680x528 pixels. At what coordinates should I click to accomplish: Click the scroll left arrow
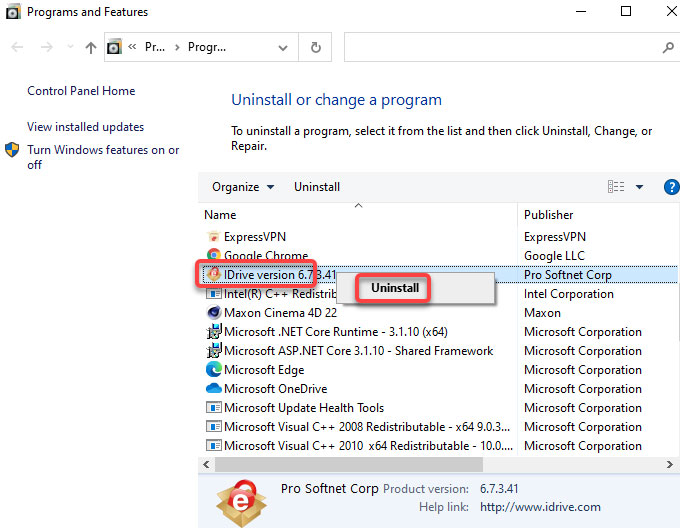(x=206, y=464)
